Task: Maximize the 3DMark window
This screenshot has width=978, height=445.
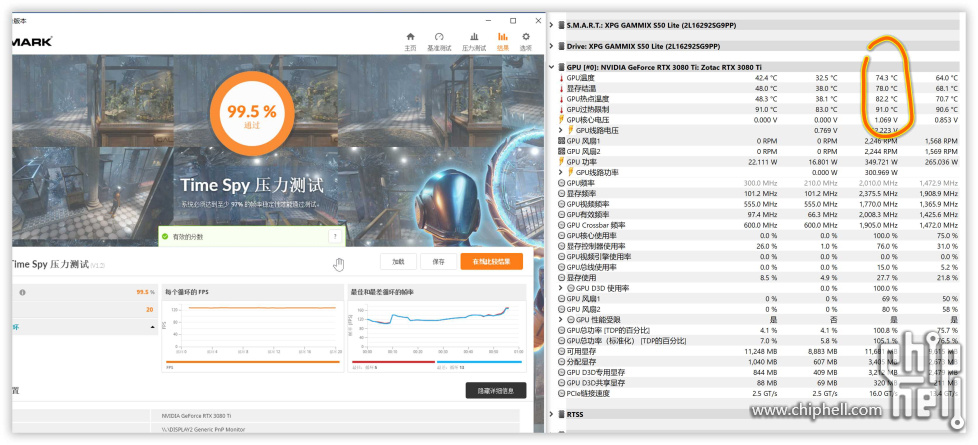Action: (513, 21)
